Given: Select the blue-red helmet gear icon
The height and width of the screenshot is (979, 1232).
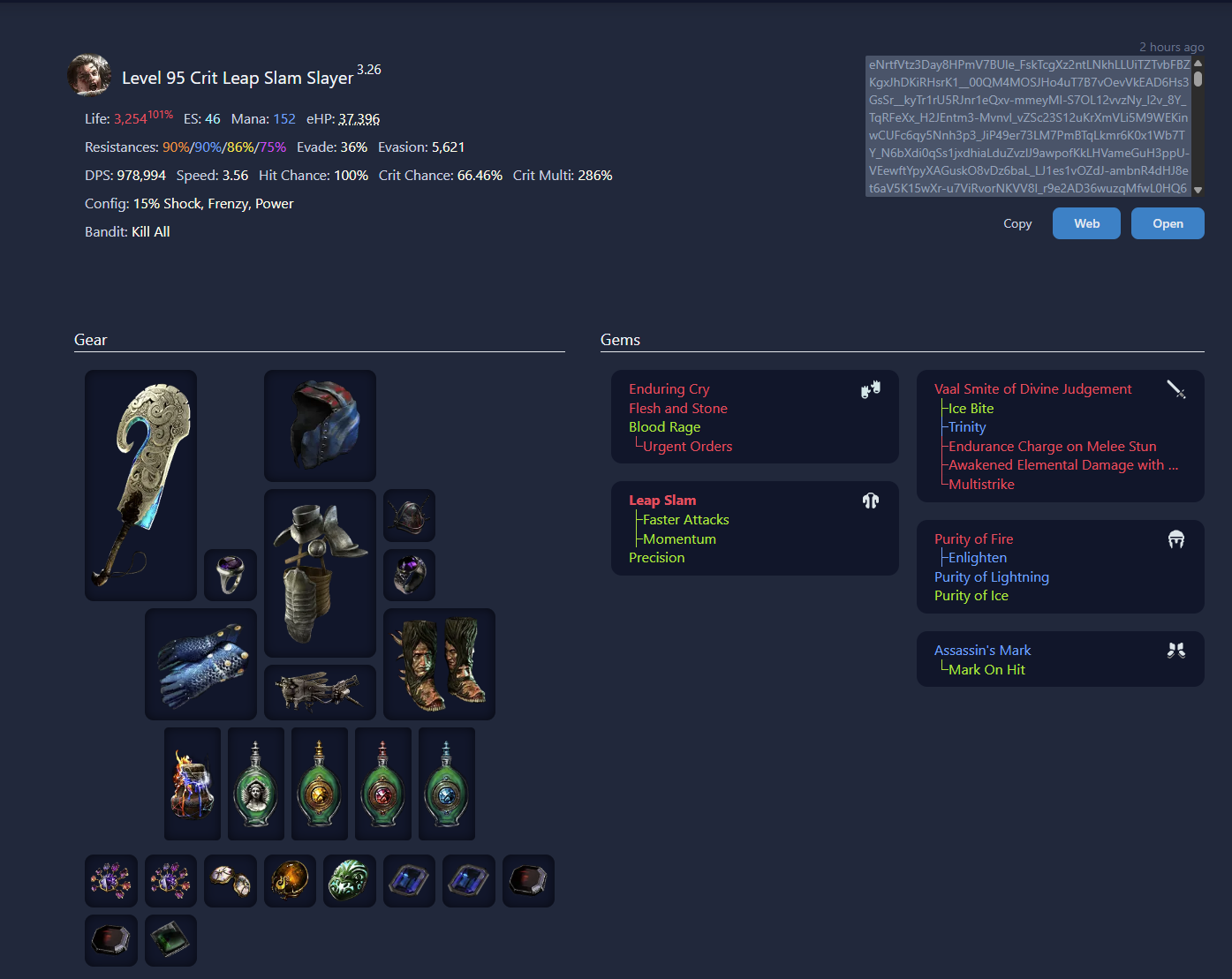Looking at the screenshot, I should point(320,425).
